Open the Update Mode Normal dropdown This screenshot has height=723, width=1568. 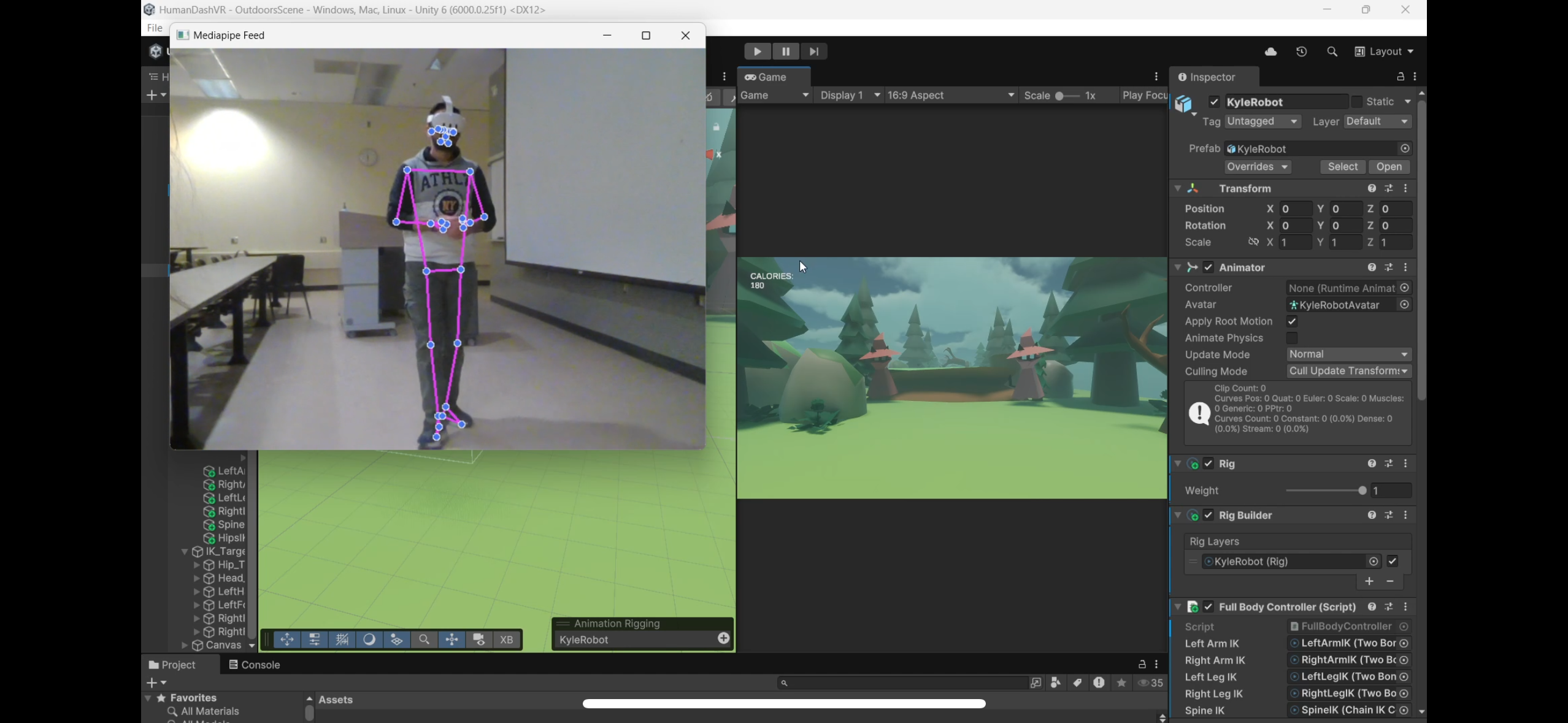(x=1348, y=354)
